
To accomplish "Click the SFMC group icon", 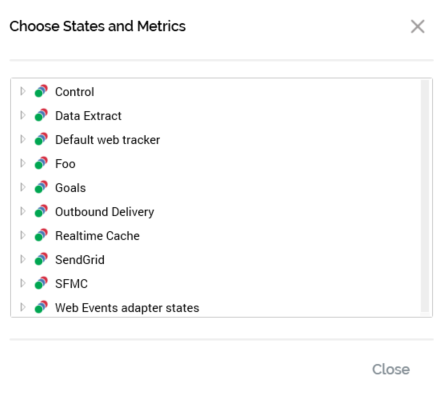I will click(41, 283).
